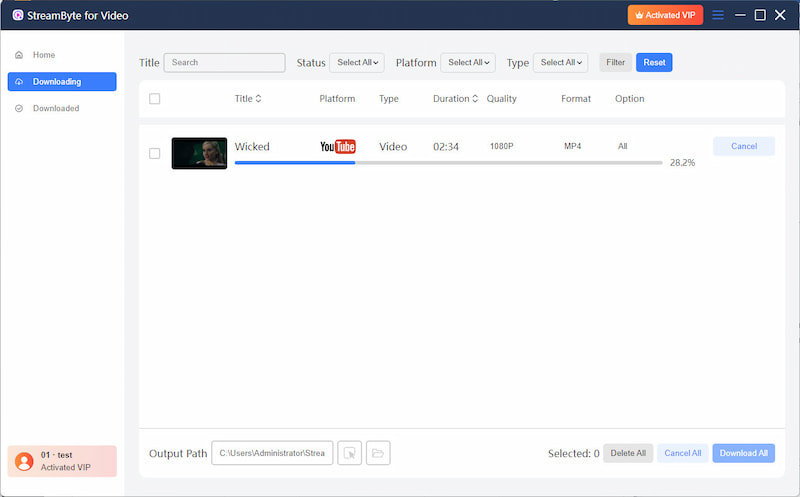Click the user avatar icon
This screenshot has height=497, width=800.
24,461
